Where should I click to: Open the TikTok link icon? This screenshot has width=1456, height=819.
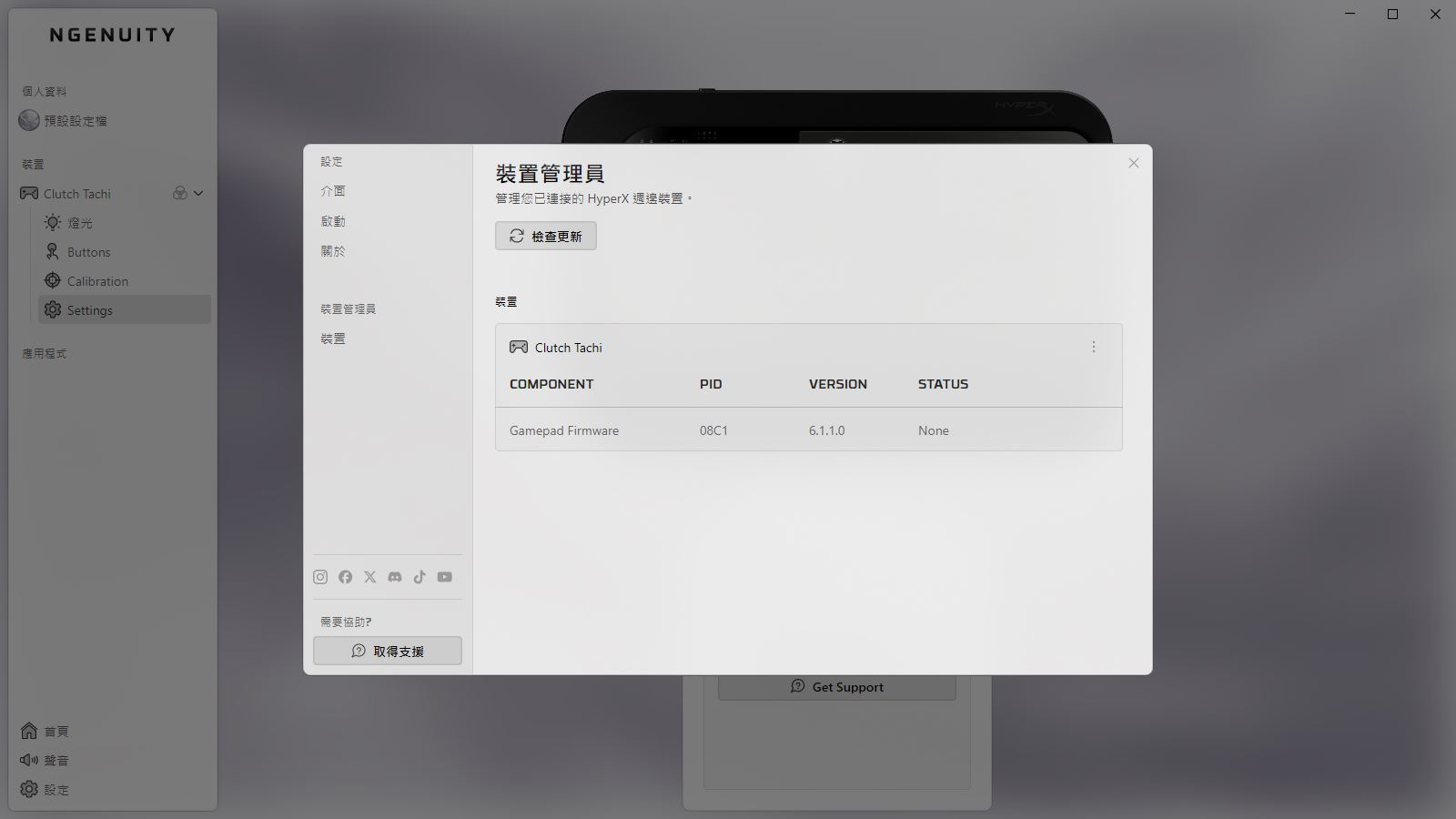point(420,577)
